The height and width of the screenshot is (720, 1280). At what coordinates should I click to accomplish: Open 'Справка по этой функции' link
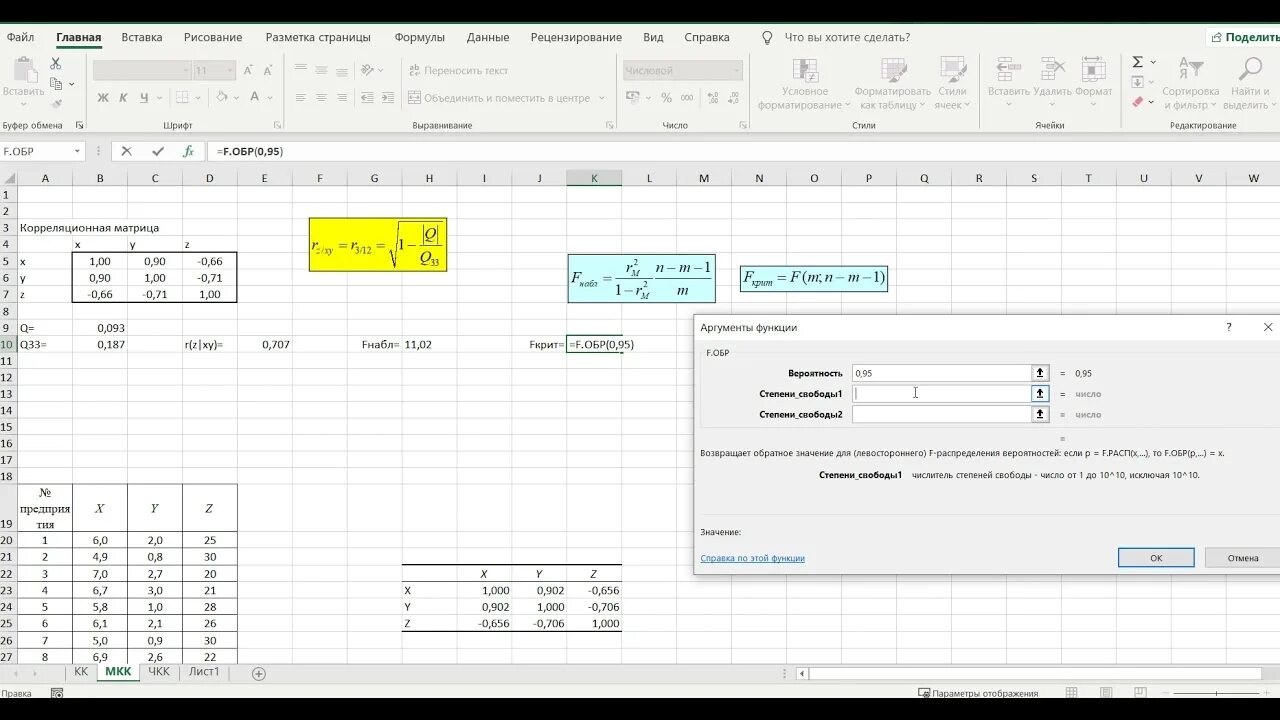pos(752,558)
